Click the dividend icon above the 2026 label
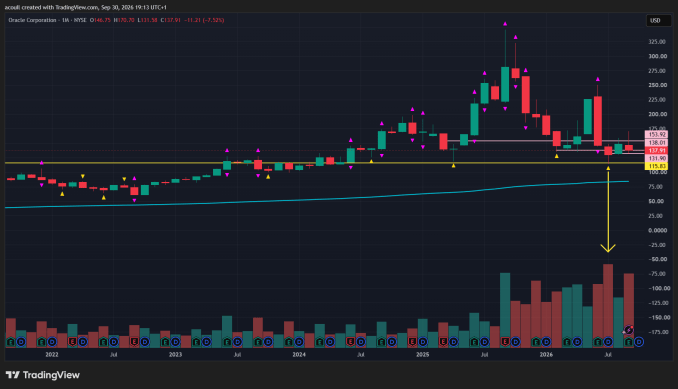This screenshot has height=389, width=678. [547, 342]
